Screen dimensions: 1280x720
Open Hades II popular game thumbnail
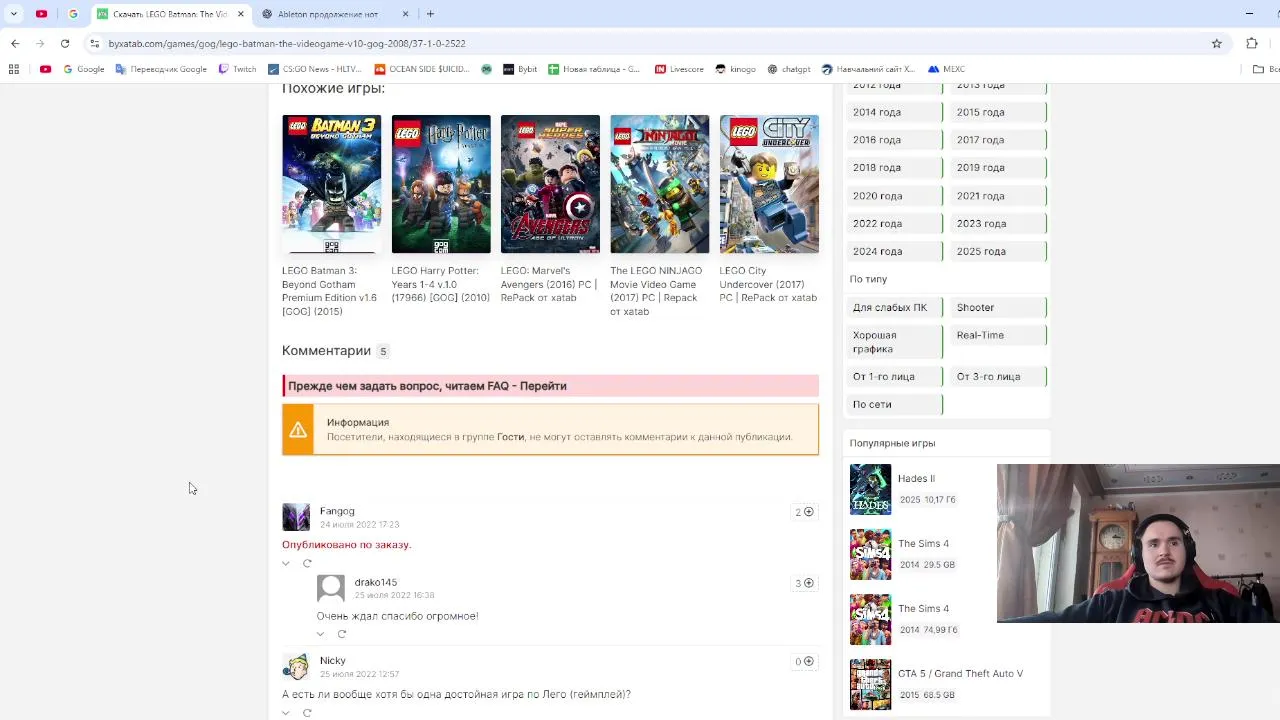870,489
